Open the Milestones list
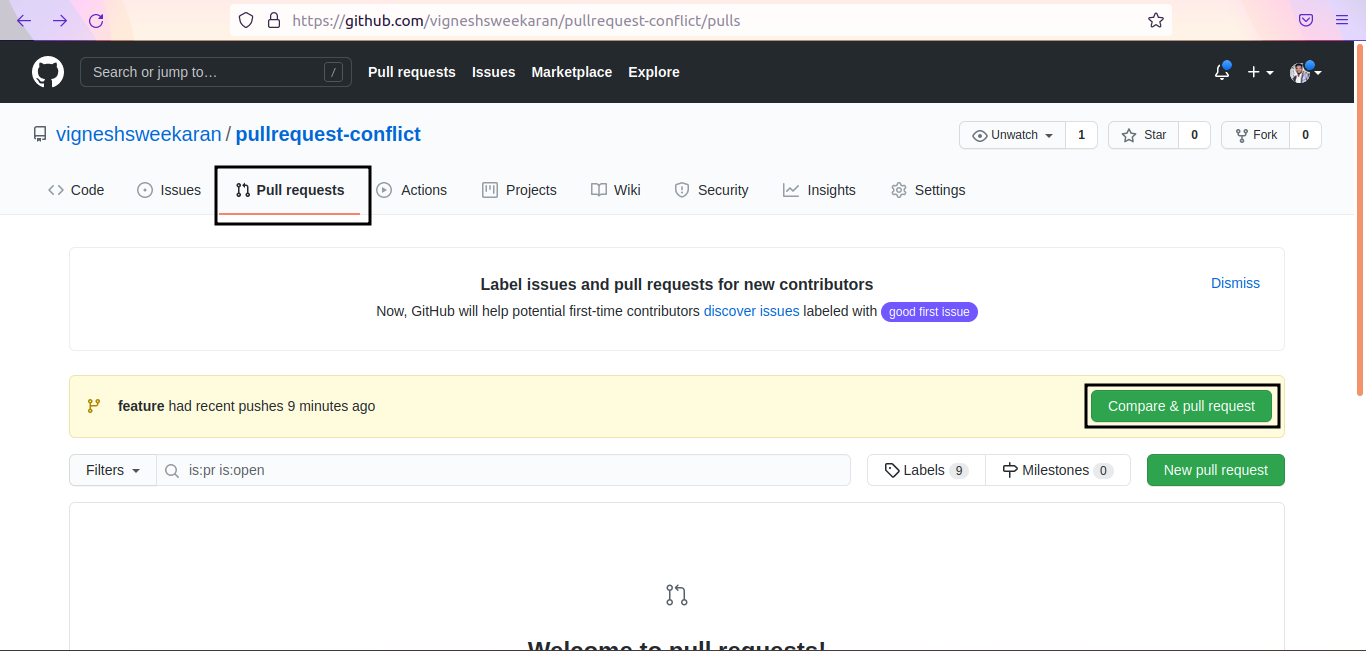Image resolution: width=1366 pixels, height=651 pixels. point(1057,470)
